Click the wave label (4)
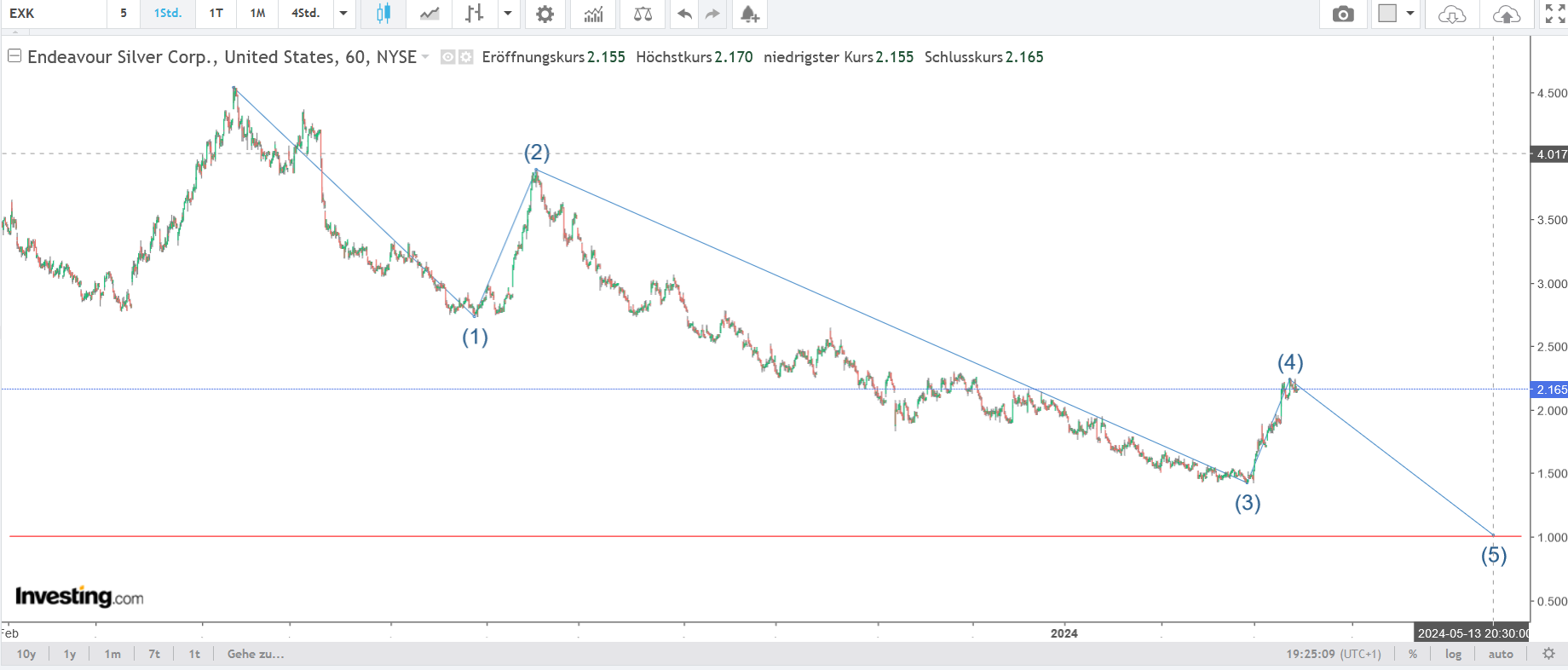This screenshot has width=1568, height=670. click(1290, 362)
